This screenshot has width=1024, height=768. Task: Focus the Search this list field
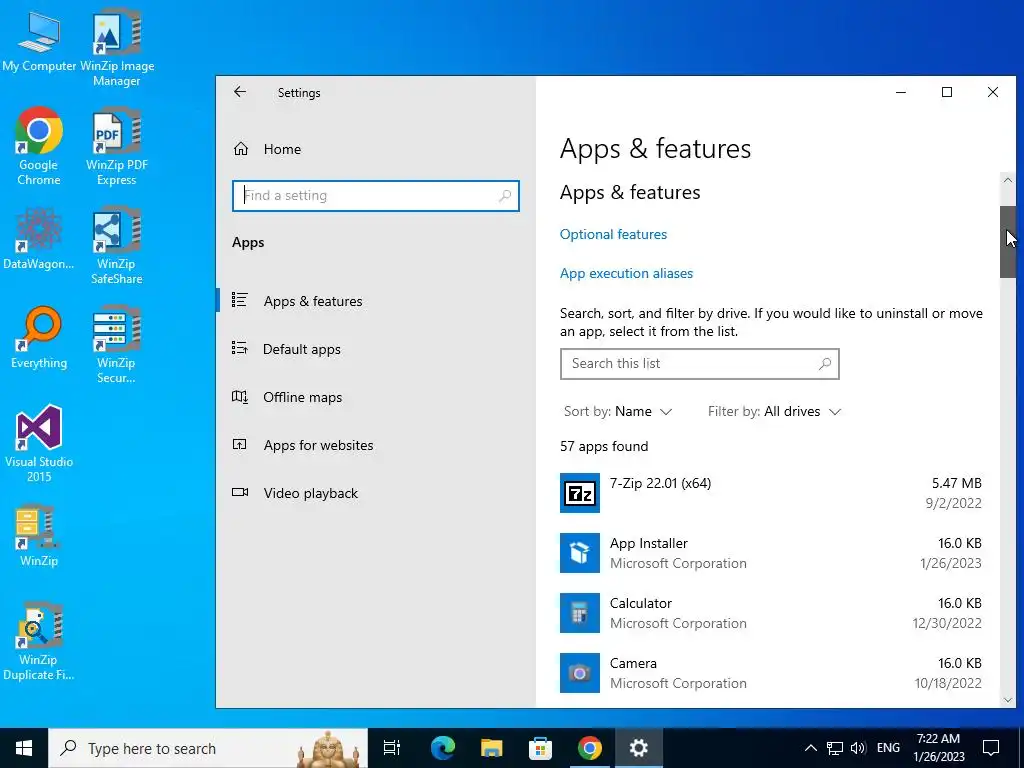point(699,364)
